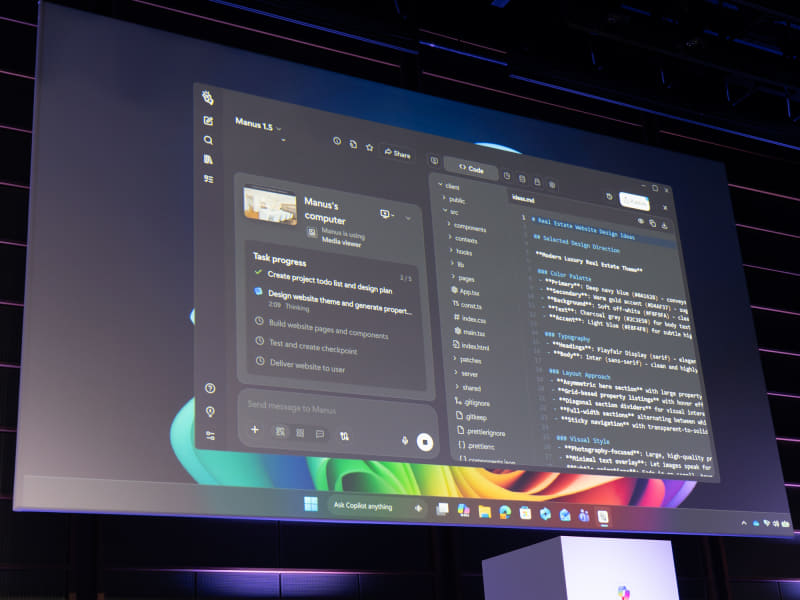This screenshot has height=600, width=800.
Task: Click the icon left of Code tab
Action: coord(434,161)
